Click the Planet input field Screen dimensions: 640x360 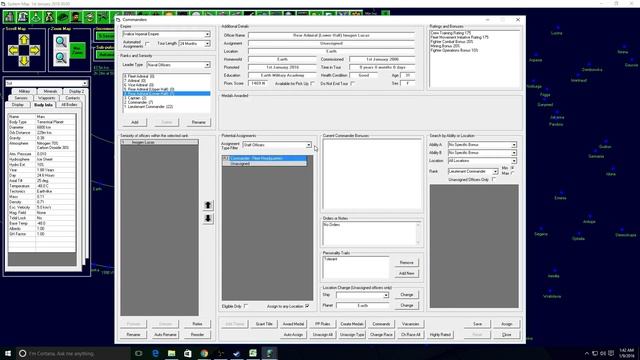(362, 305)
